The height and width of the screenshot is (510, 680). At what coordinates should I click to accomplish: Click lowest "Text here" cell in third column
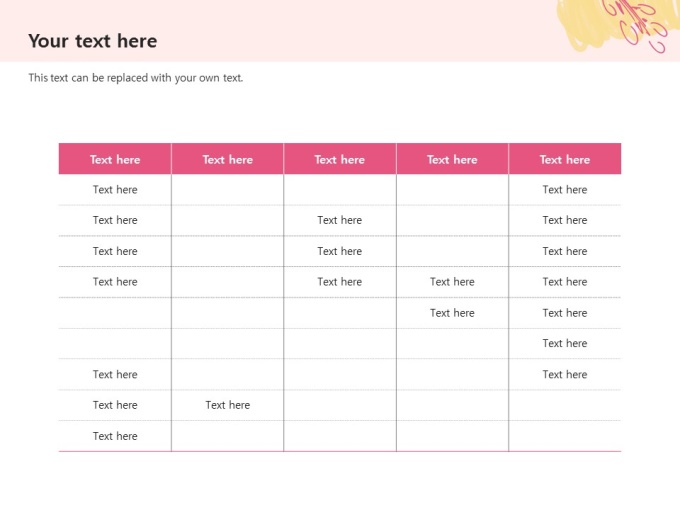point(340,282)
